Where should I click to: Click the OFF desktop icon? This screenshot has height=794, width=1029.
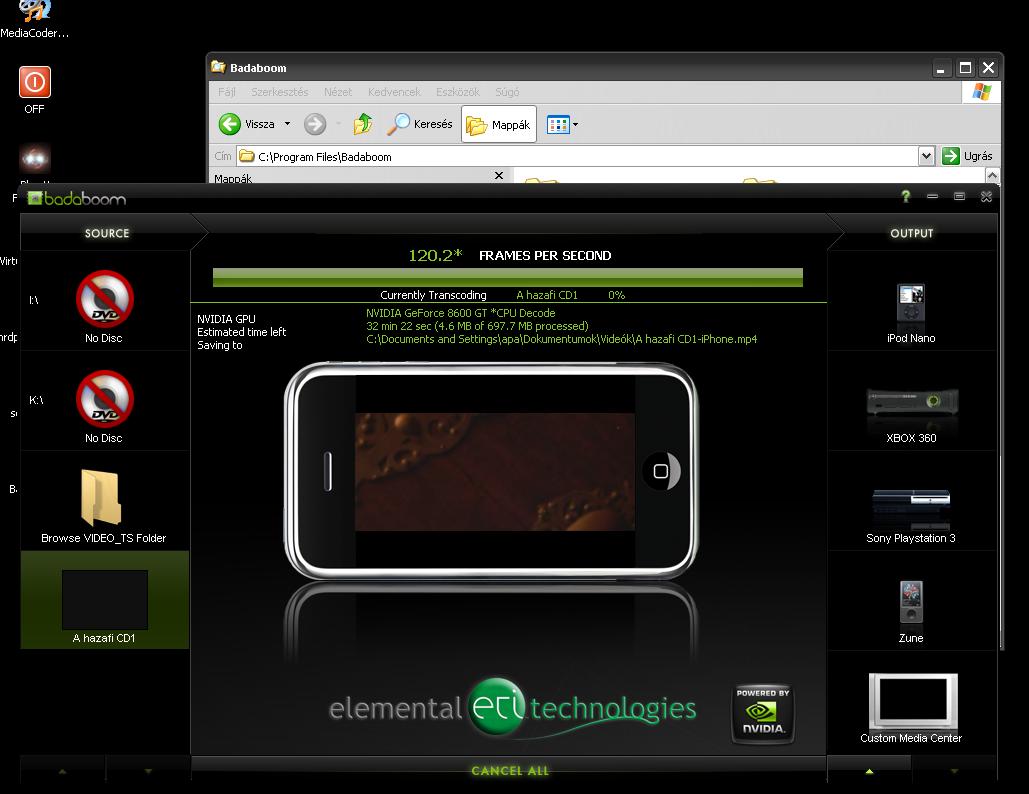pos(34,91)
